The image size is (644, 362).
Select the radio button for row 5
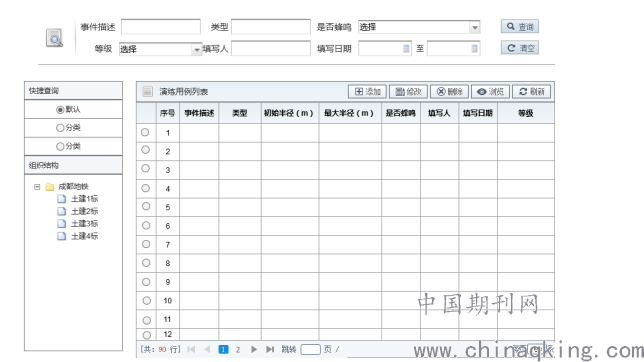(146, 206)
